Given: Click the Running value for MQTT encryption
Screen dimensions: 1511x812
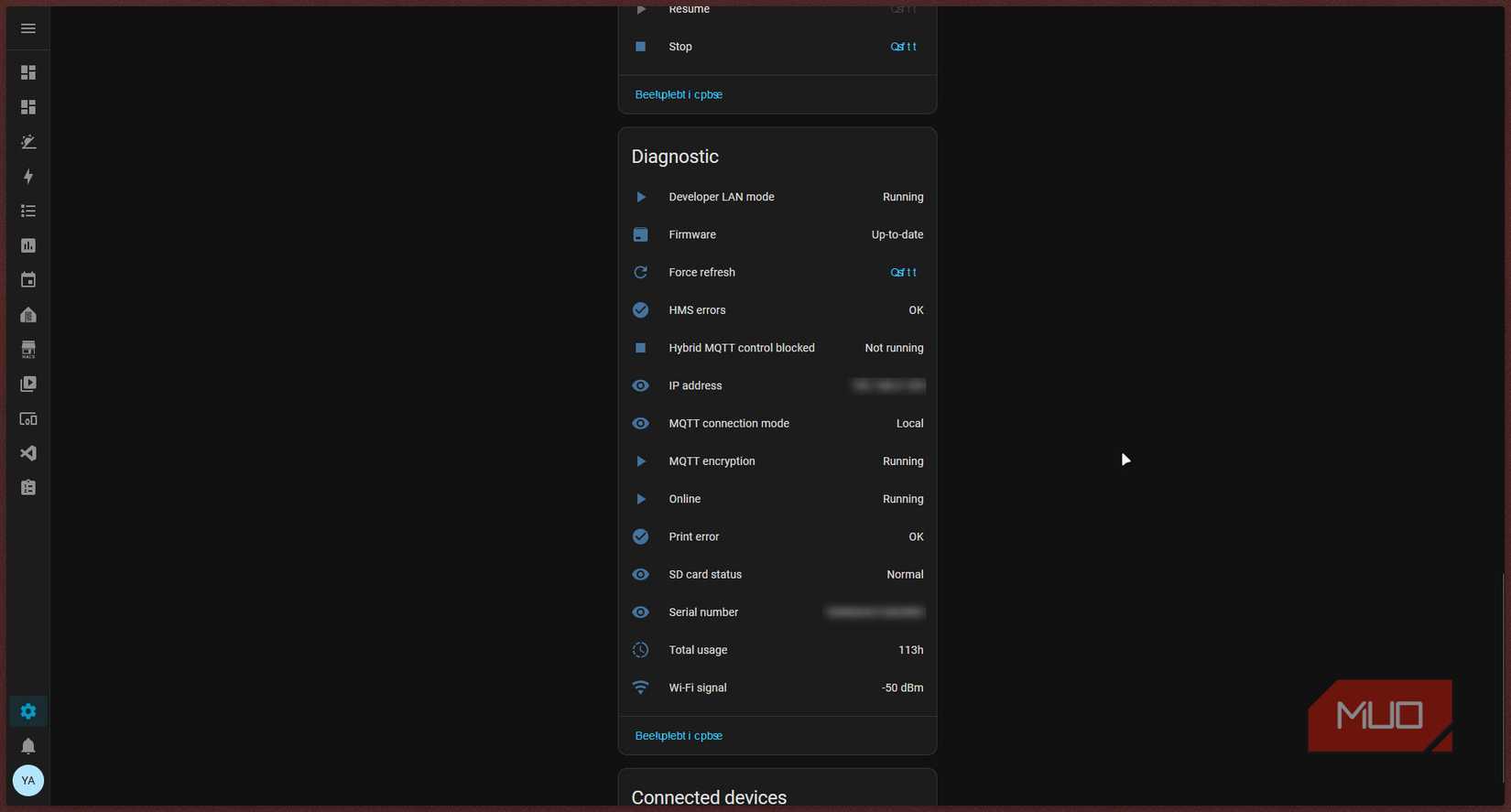Looking at the screenshot, I should (x=903, y=461).
